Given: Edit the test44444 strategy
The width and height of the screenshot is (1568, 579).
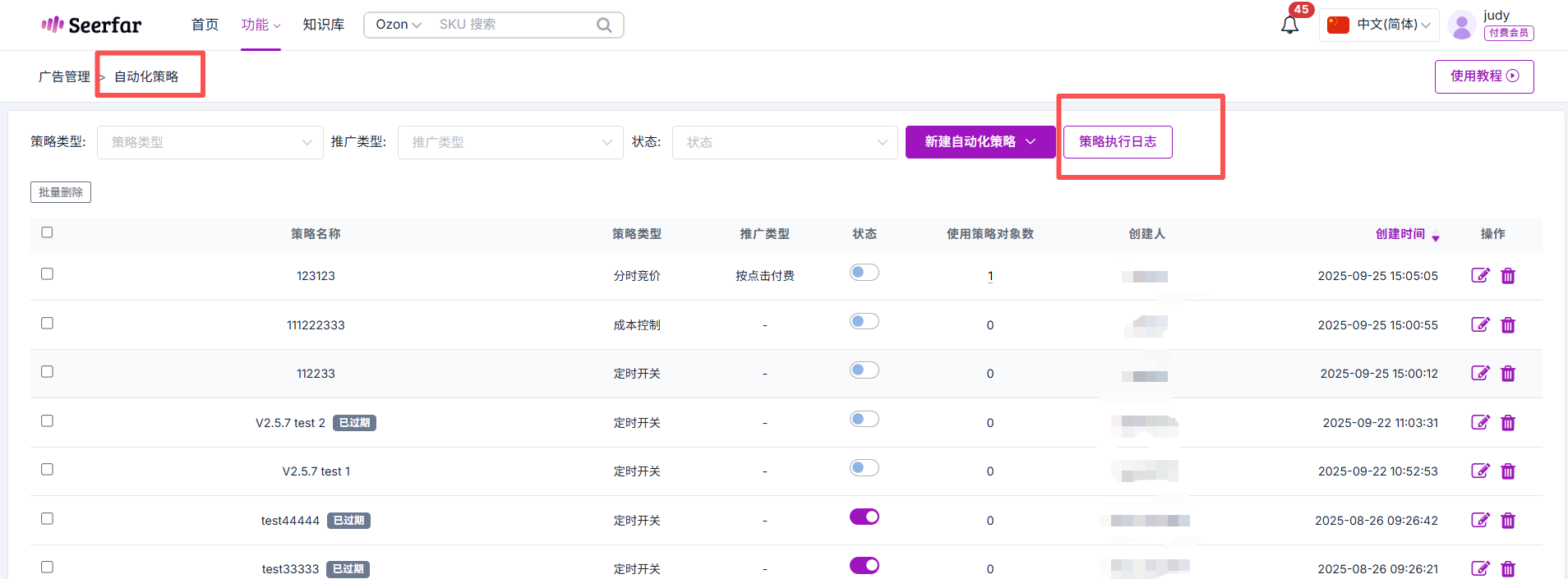Looking at the screenshot, I should pos(1480,520).
